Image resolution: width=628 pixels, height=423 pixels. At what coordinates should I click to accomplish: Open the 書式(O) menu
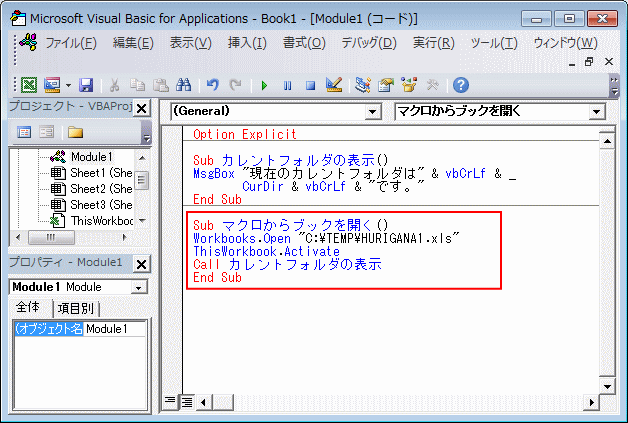(x=304, y=42)
